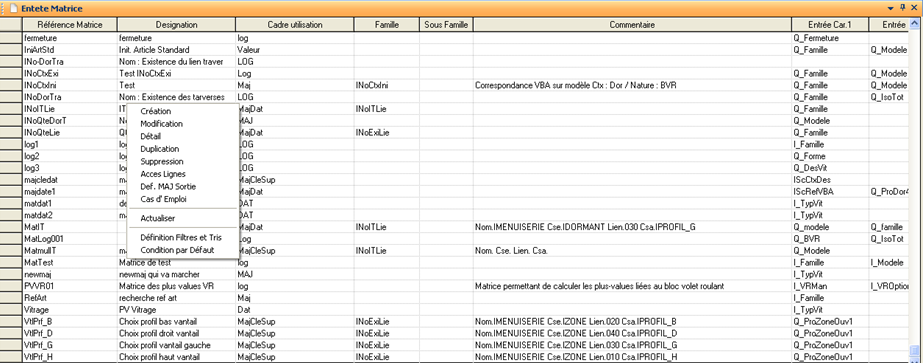Click 'Choix profil bas vantail' designation cell

177,321
